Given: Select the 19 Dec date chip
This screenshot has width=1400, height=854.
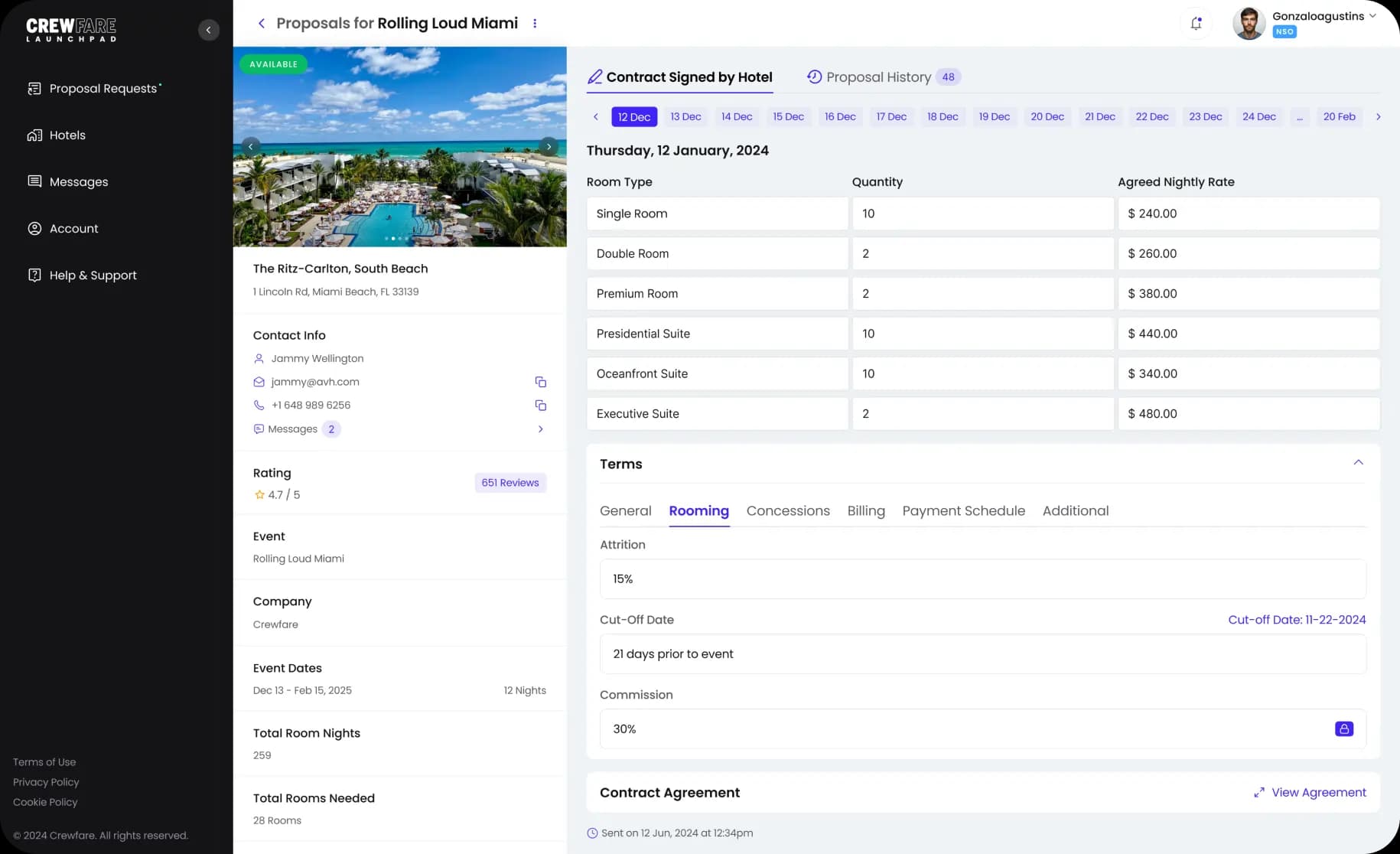Looking at the screenshot, I should tap(995, 117).
